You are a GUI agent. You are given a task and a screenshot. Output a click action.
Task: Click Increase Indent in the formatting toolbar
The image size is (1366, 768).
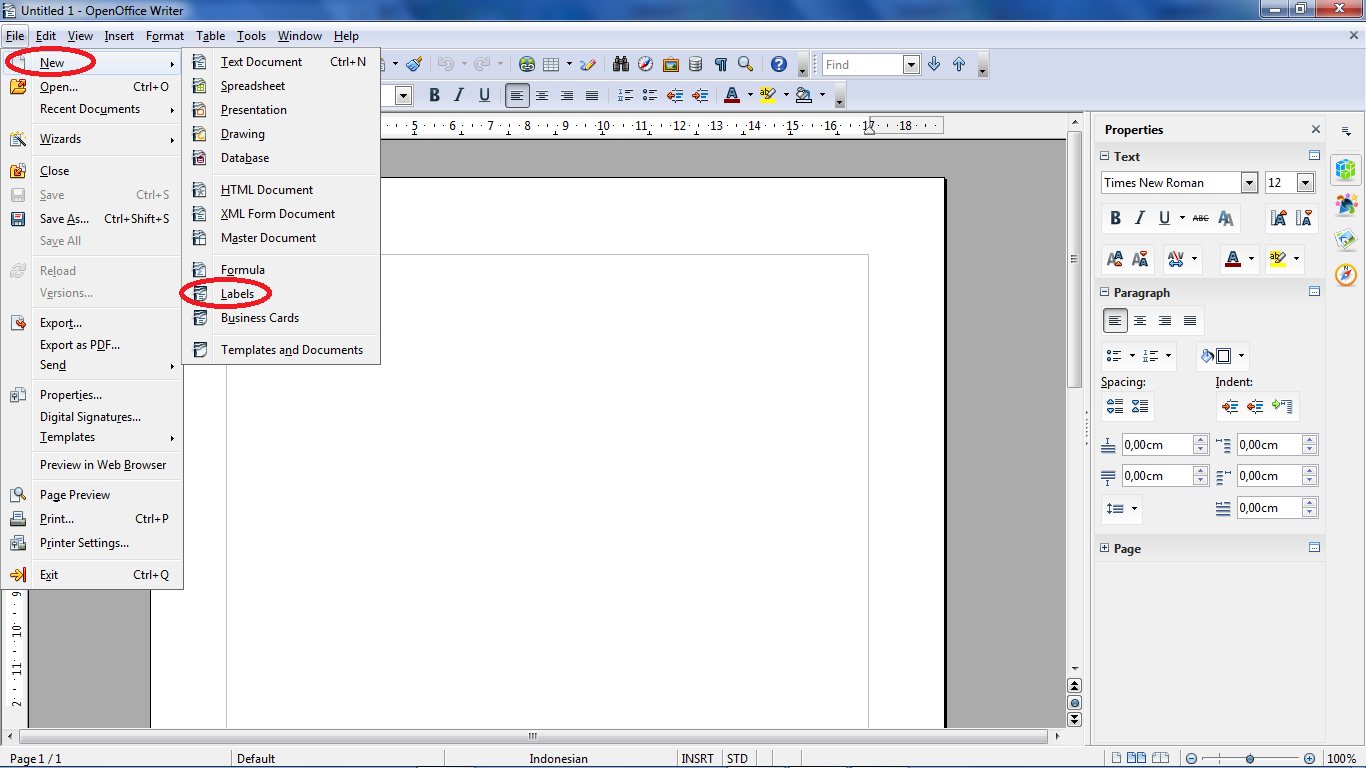tap(700, 96)
